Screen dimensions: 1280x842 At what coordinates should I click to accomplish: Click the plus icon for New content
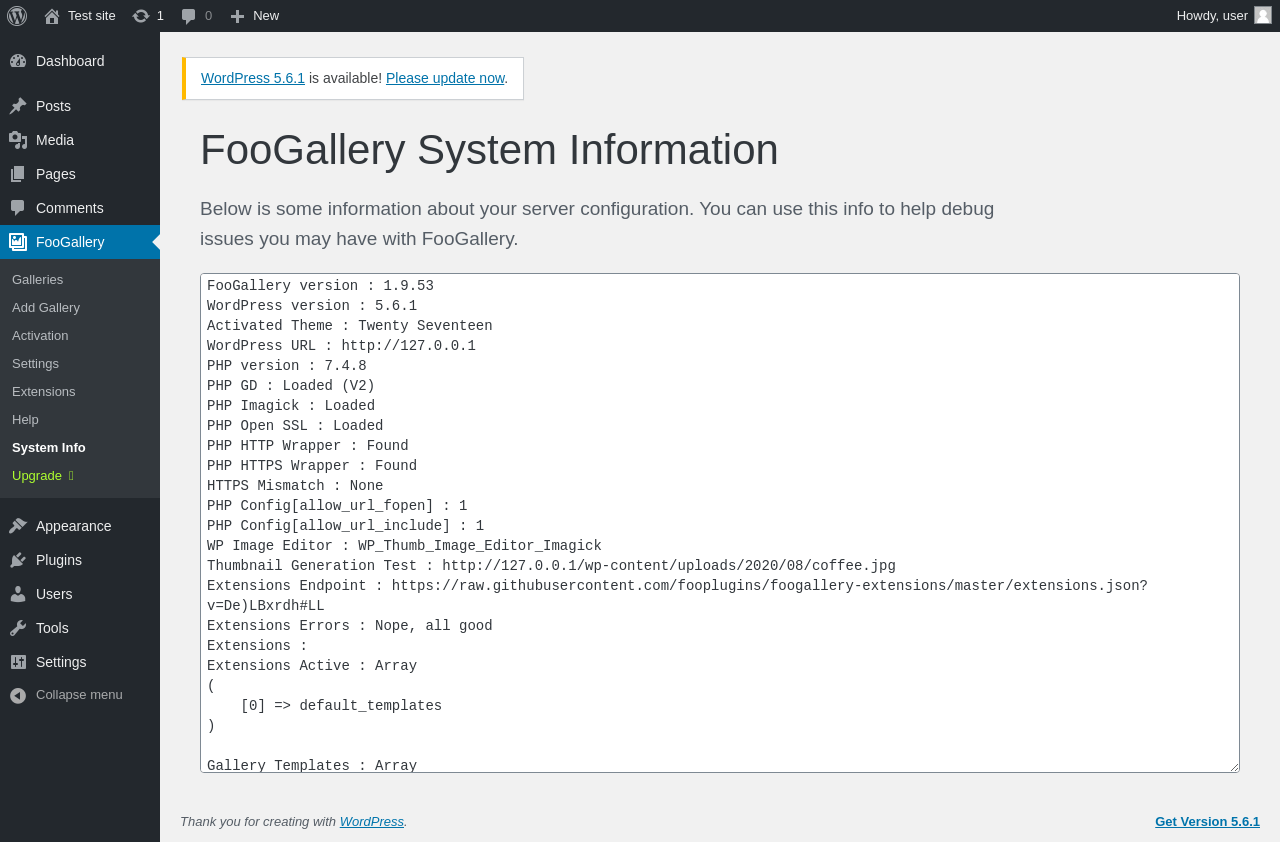click(x=237, y=16)
